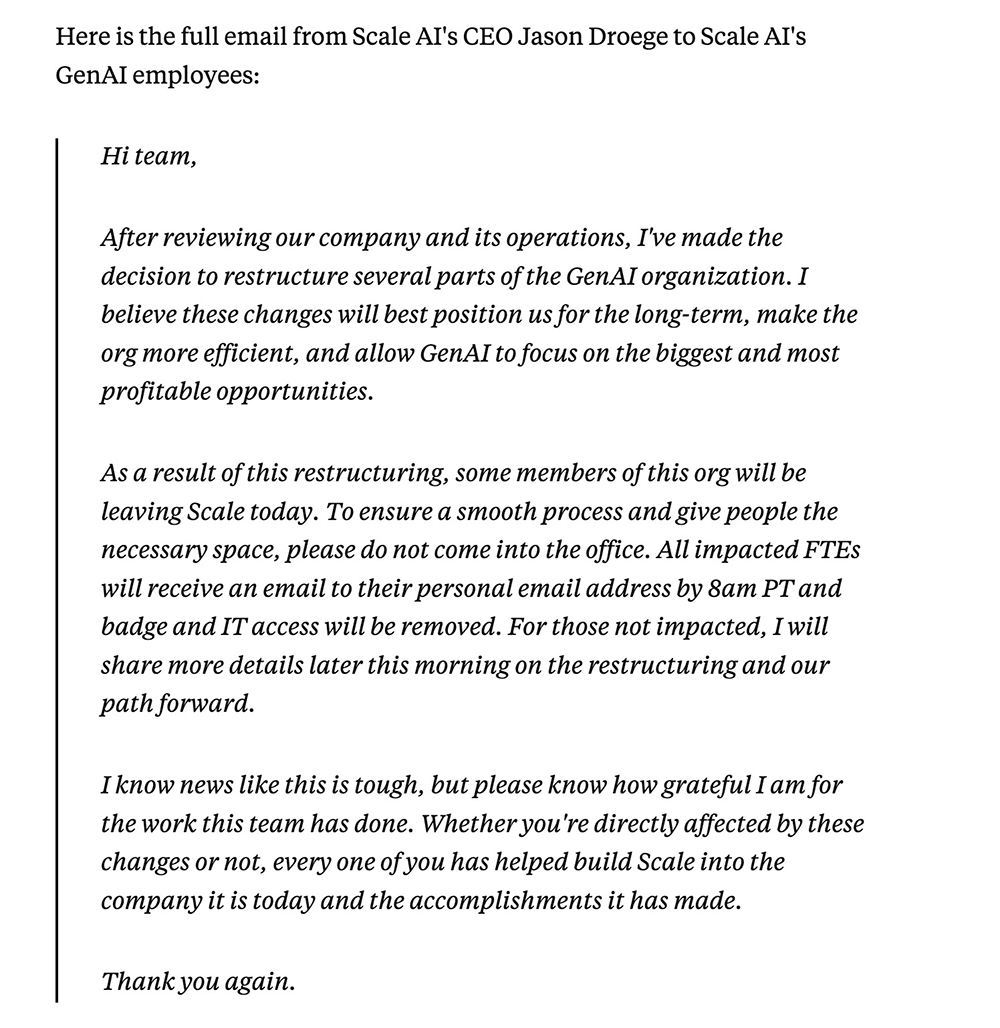The image size is (1000, 1028).
Task: Click the 'GenAI employees:' line of the intro
Action: click(157, 76)
